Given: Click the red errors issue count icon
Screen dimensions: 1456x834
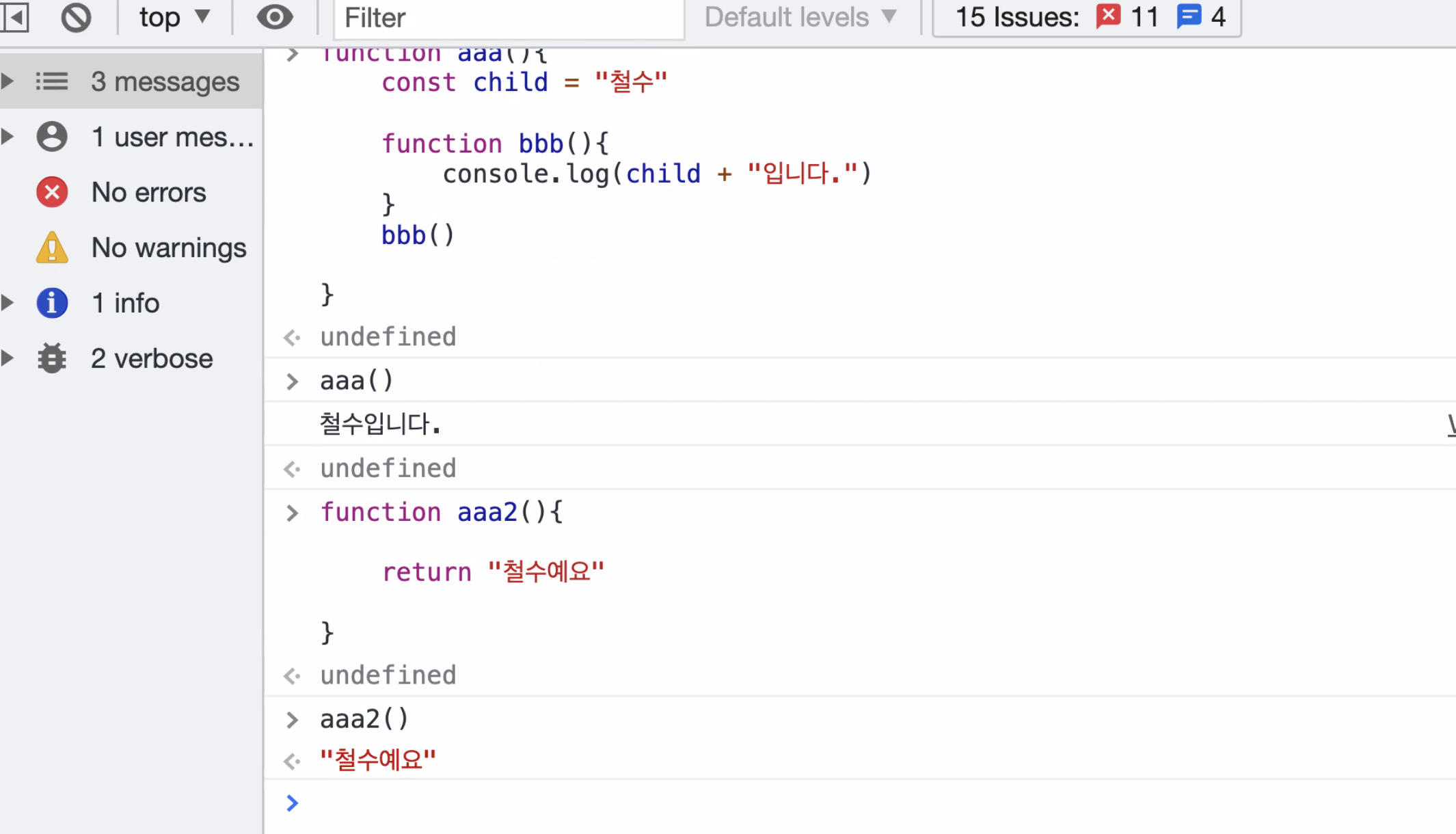Looking at the screenshot, I should pos(1108,16).
